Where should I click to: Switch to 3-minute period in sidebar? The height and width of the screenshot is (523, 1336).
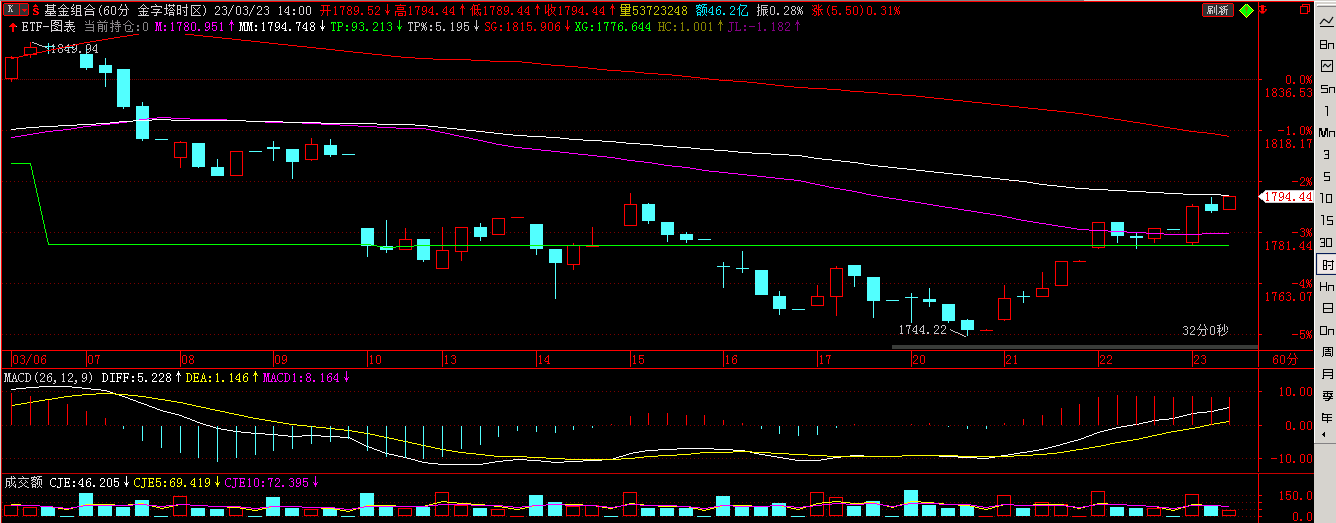click(1326, 154)
